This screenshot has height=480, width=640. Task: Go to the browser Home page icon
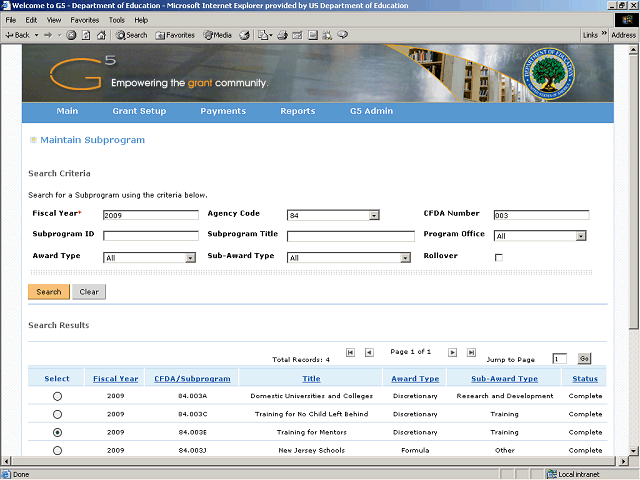[x=101, y=35]
